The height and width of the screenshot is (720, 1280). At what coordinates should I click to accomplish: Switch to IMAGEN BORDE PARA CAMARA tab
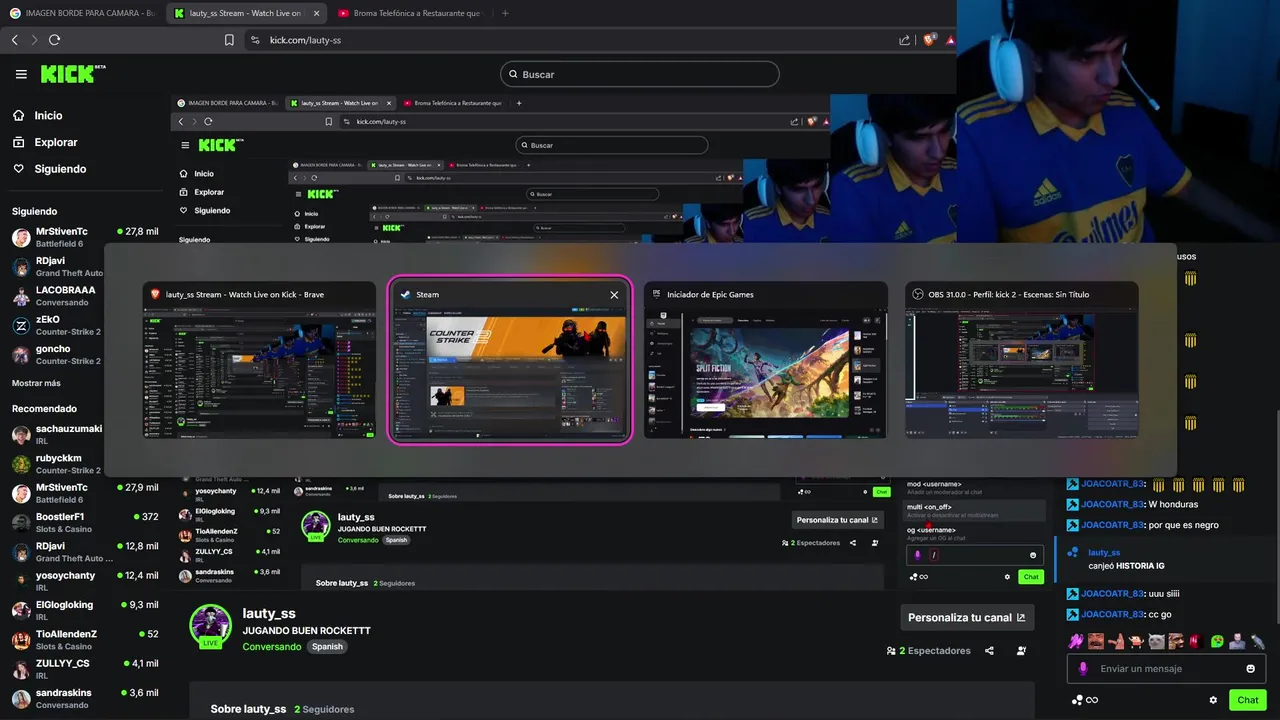pos(82,13)
